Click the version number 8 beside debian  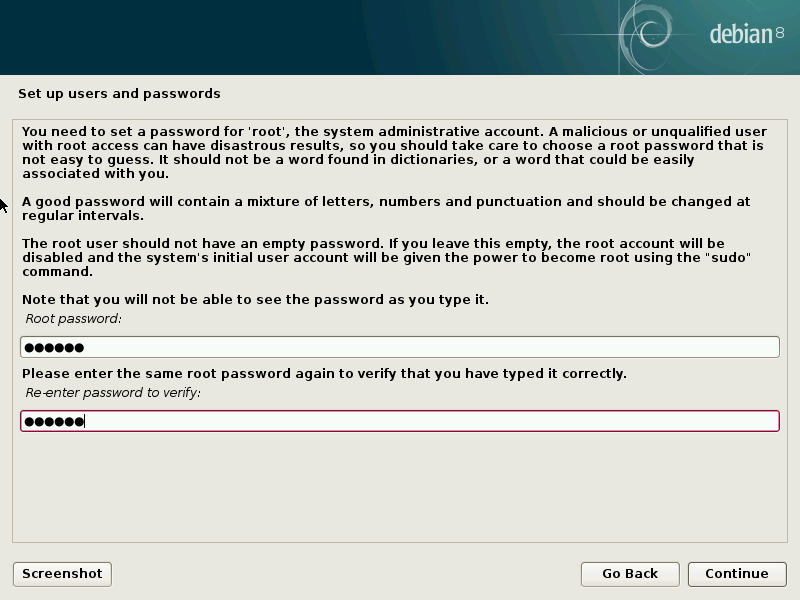coord(779,34)
